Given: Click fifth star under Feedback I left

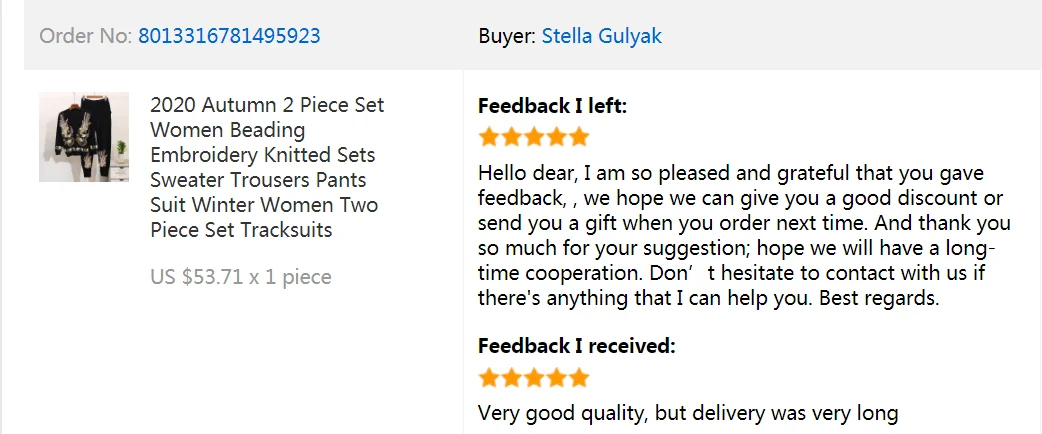Looking at the screenshot, I should tap(579, 137).
